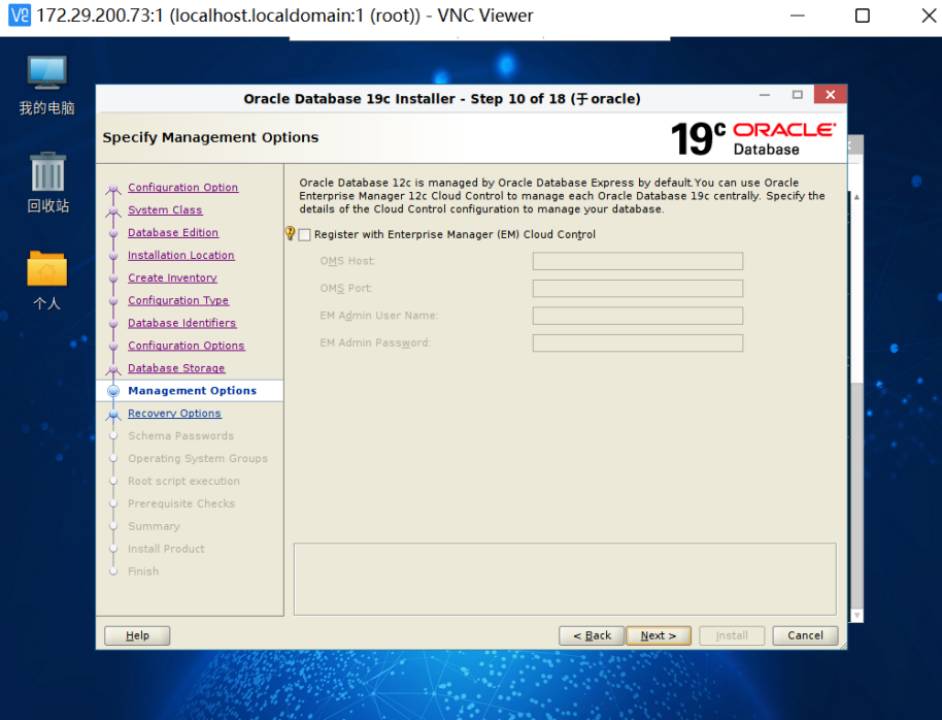This screenshot has height=720, width=942.
Task: Click the Back button
Action: tap(591, 636)
